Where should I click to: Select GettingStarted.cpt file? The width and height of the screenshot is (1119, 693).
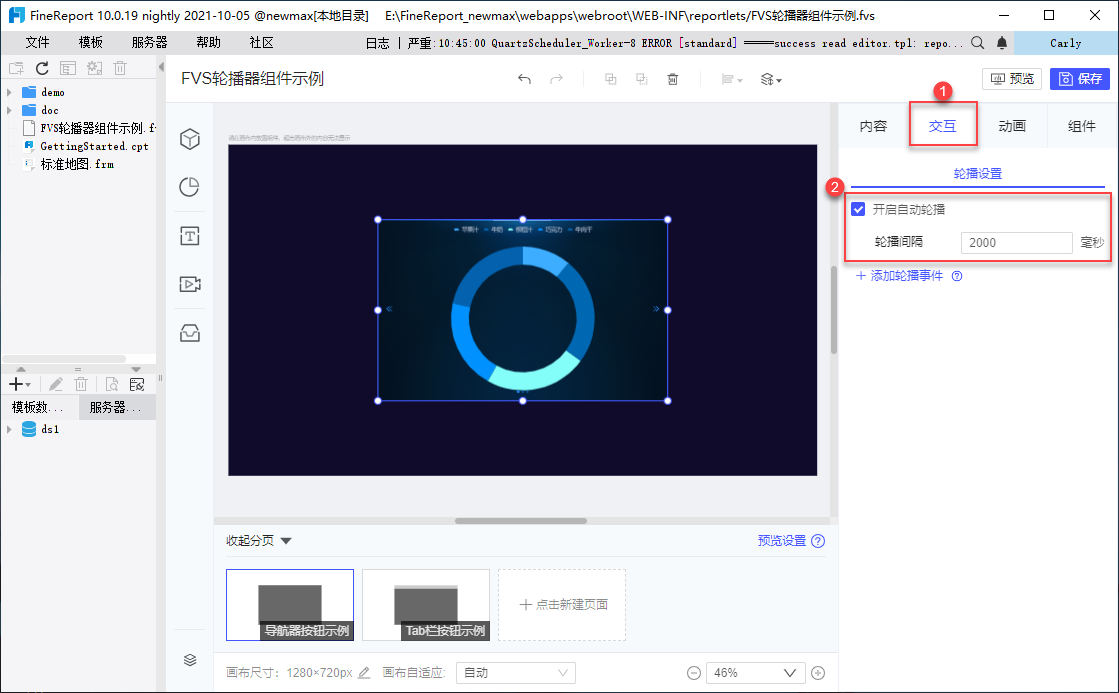click(86, 146)
